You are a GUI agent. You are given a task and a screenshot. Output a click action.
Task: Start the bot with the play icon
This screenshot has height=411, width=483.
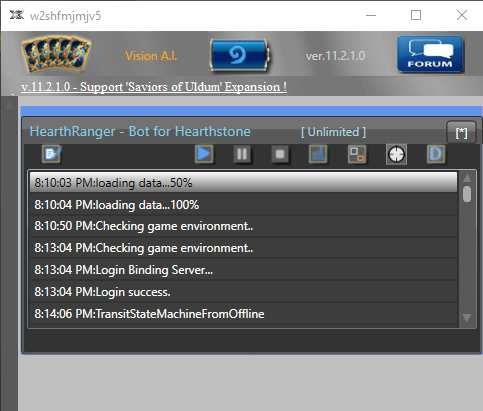pos(204,154)
